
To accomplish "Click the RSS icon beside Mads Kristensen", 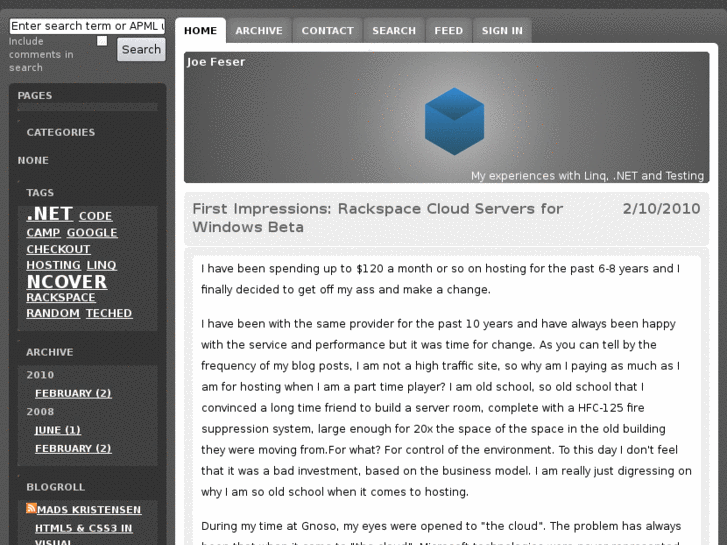I will point(31,508).
